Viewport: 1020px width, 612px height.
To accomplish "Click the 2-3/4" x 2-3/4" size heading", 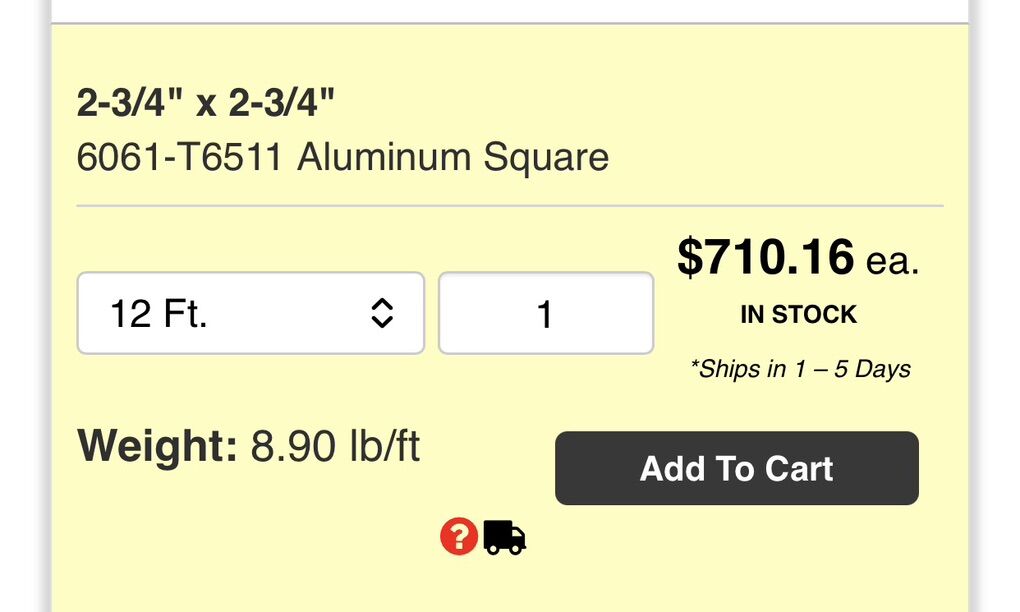I will [206, 104].
